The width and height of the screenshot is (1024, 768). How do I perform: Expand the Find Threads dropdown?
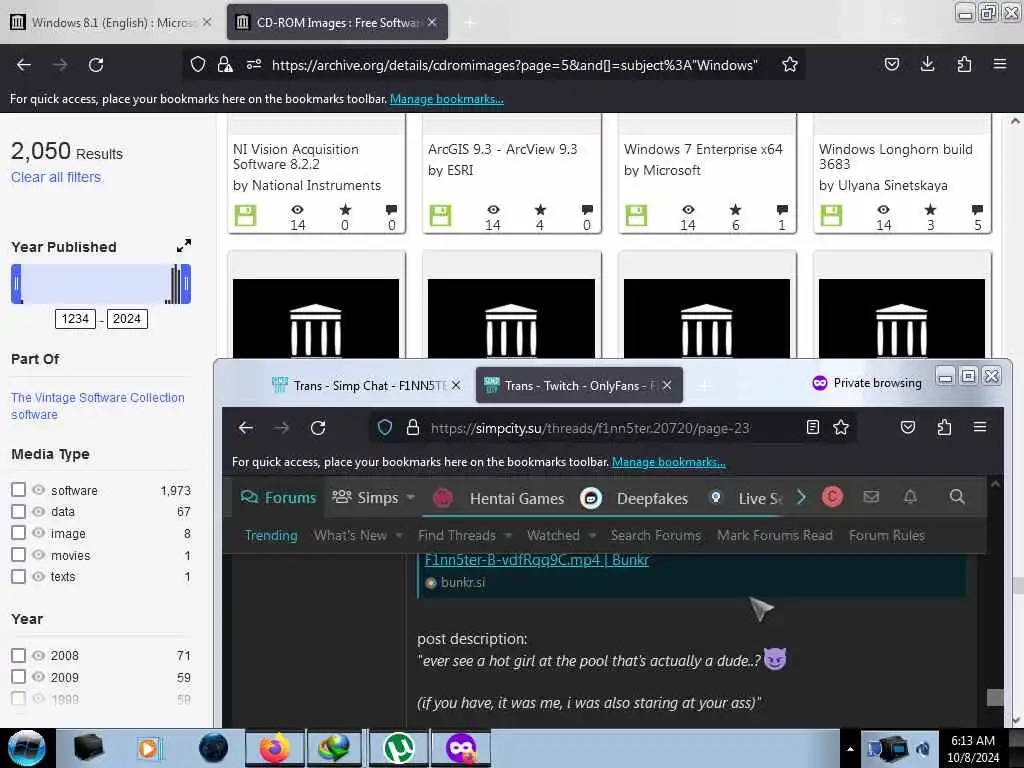click(x=508, y=536)
